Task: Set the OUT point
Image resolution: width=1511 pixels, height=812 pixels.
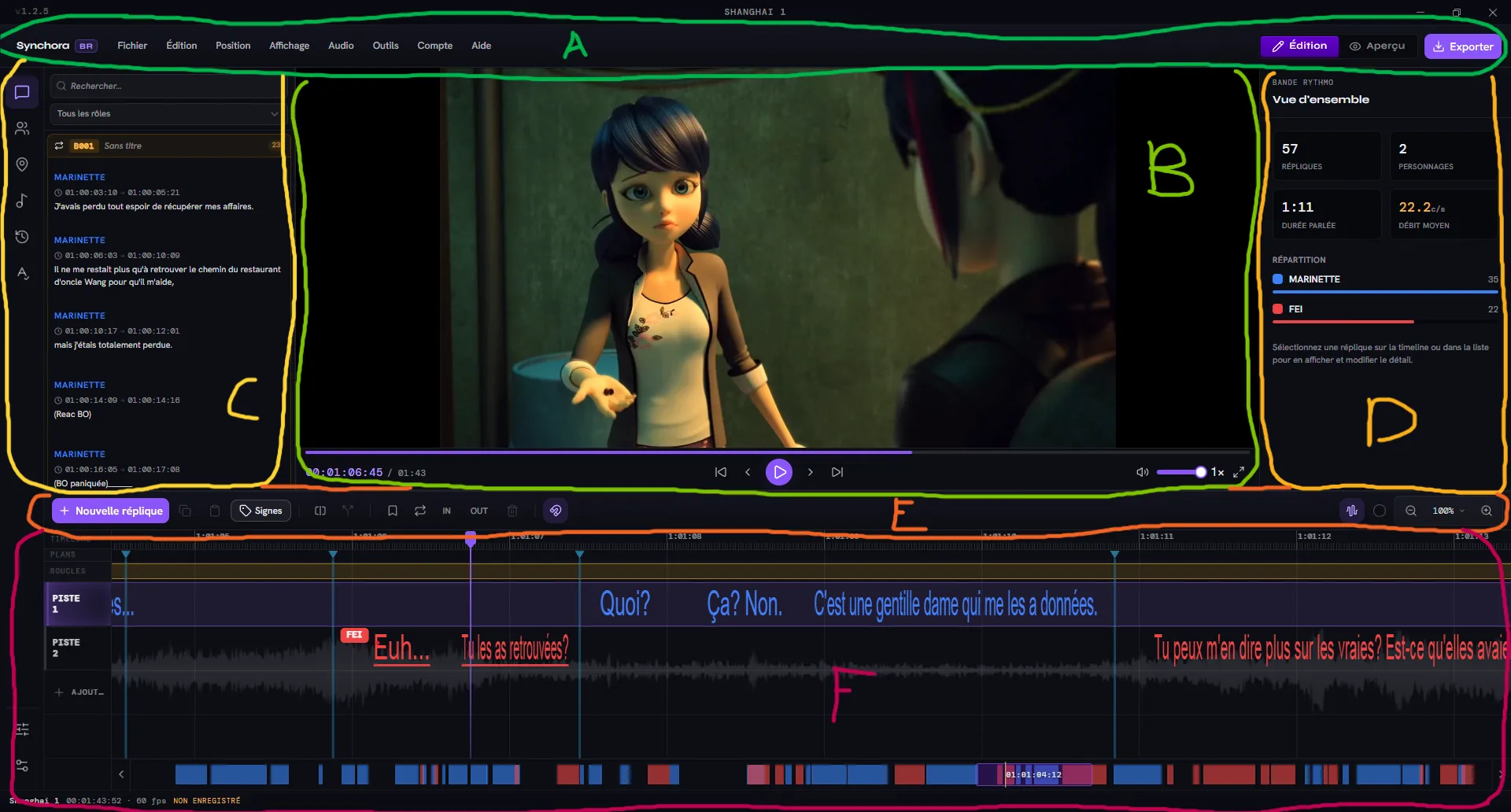Action: tap(479, 511)
